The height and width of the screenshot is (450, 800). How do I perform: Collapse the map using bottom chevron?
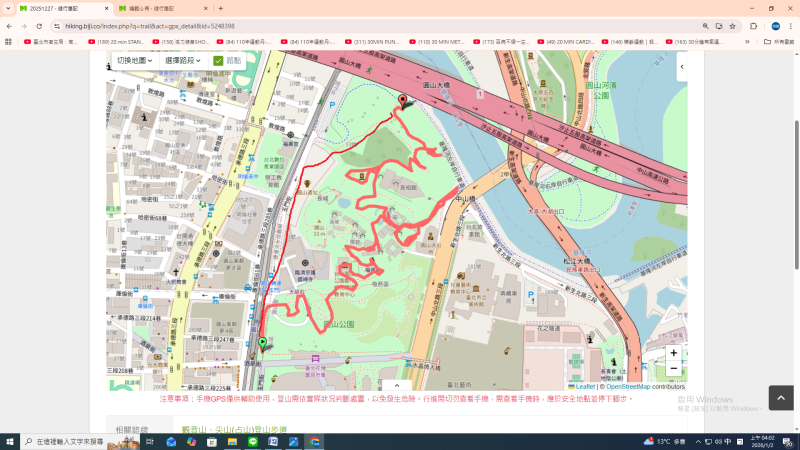[x=396, y=385]
